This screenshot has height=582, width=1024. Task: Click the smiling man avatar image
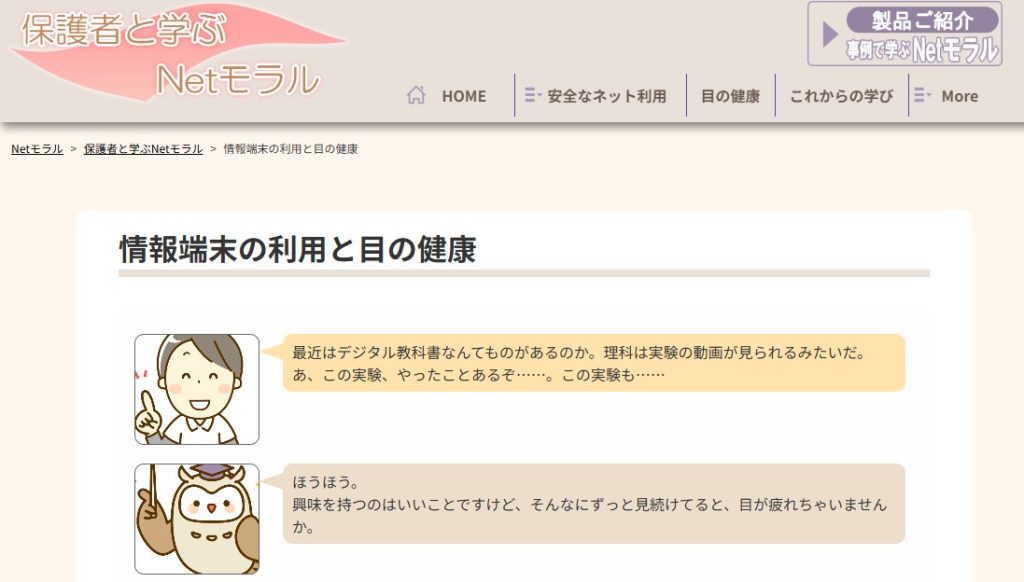point(197,389)
